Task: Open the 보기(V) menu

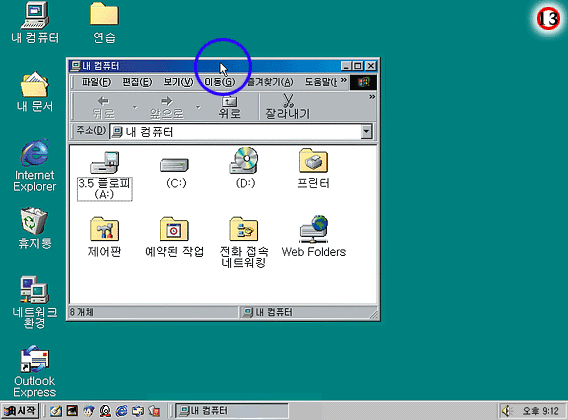Action: point(178,82)
